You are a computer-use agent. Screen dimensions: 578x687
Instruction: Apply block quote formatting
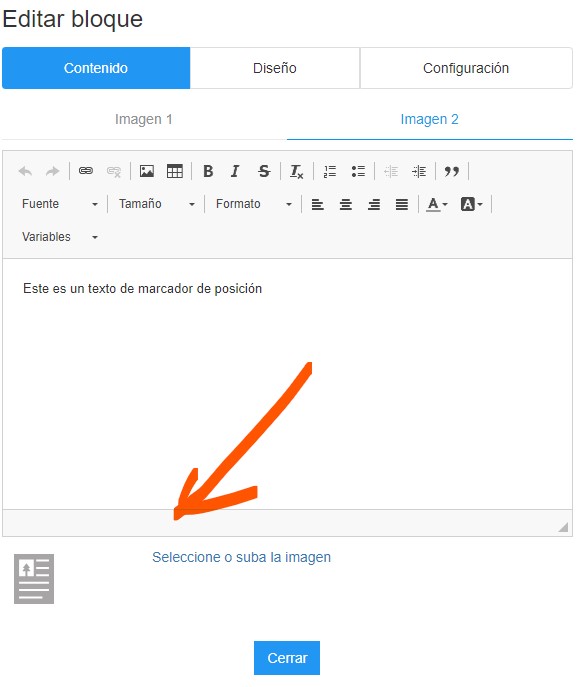[452, 171]
